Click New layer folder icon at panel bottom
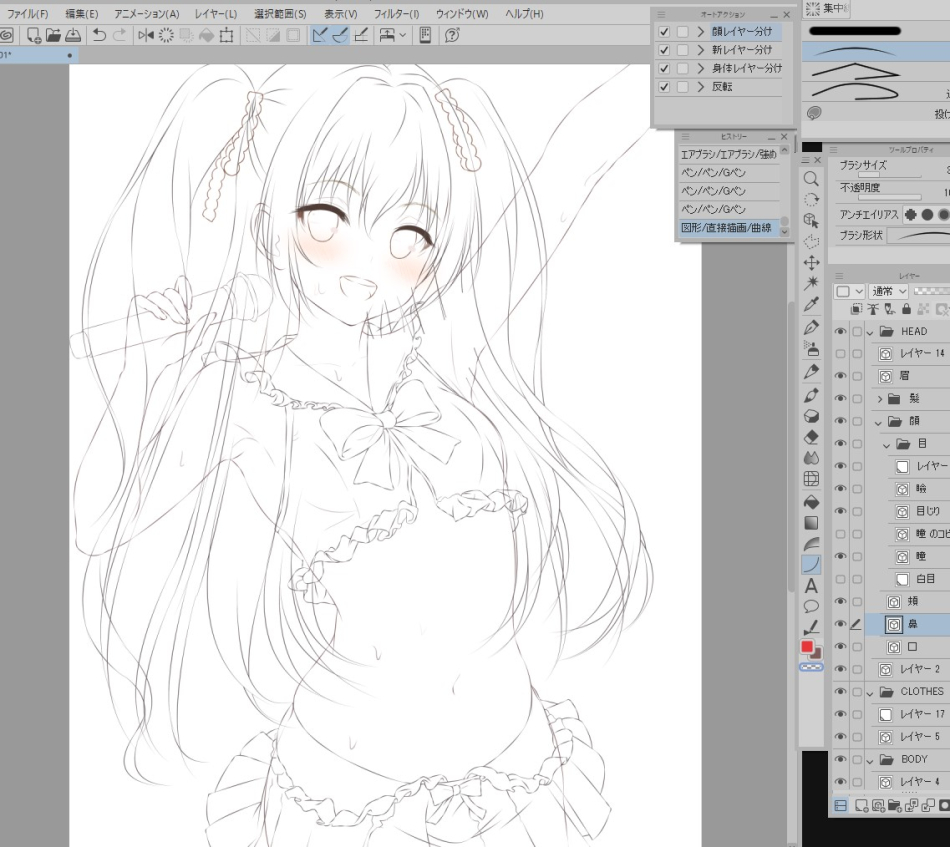The height and width of the screenshot is (847, 950). (894, 806)
